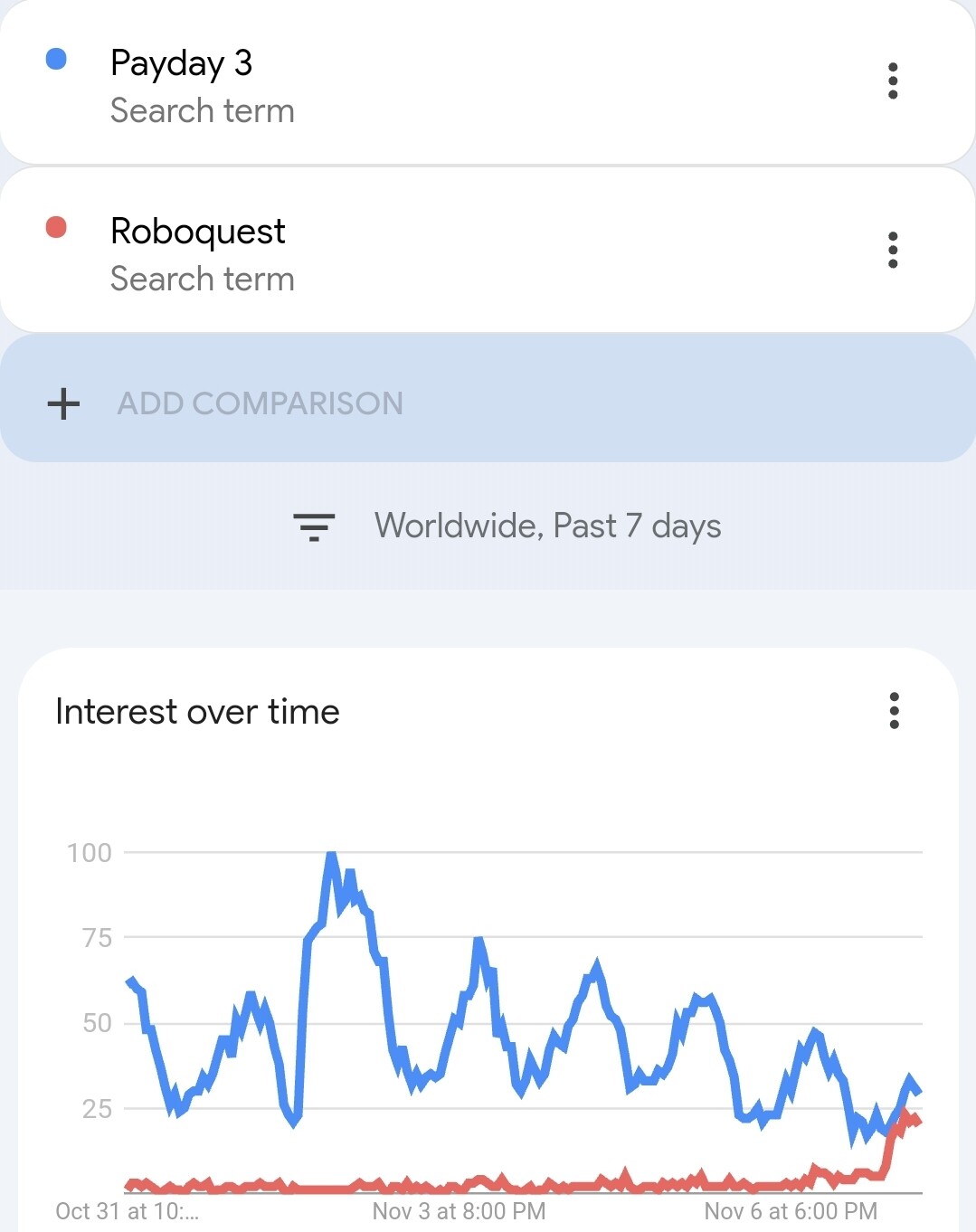The image size is (976, 1232).
Task: Click the red Roboquest color dot
Action: [56, 227]
